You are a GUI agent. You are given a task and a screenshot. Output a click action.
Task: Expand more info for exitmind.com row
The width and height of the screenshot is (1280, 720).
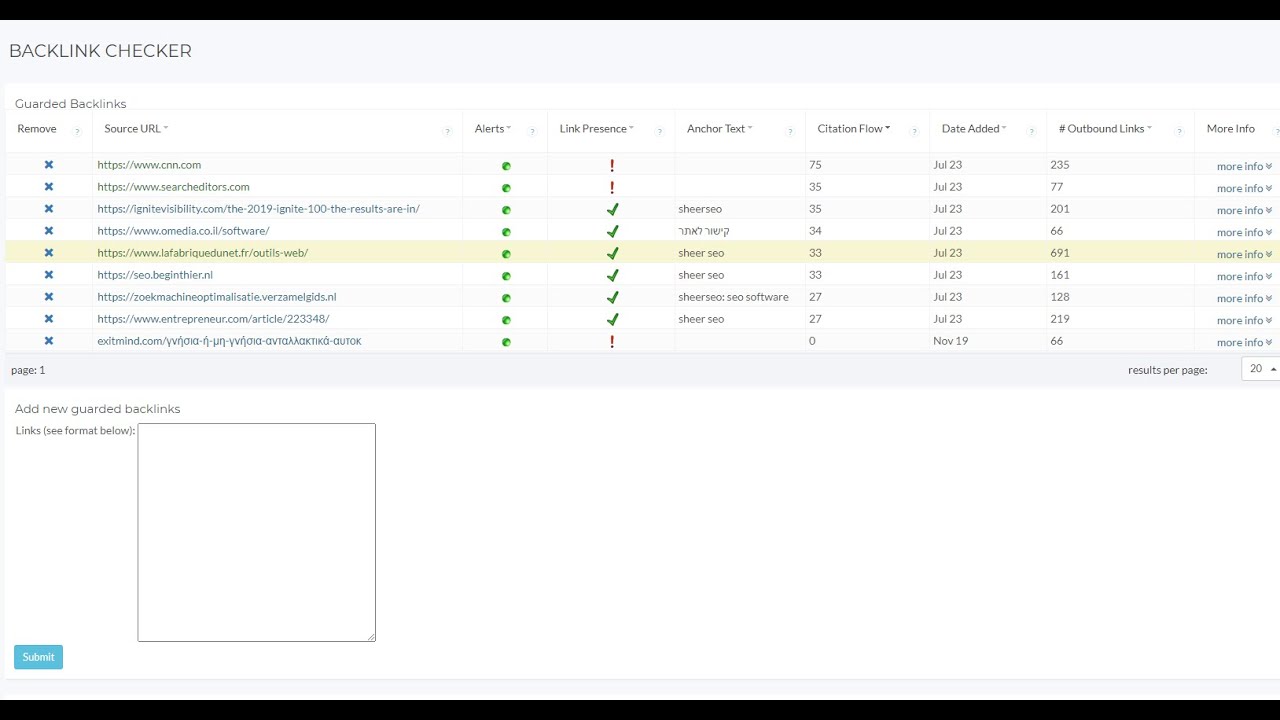(1244, 343)
